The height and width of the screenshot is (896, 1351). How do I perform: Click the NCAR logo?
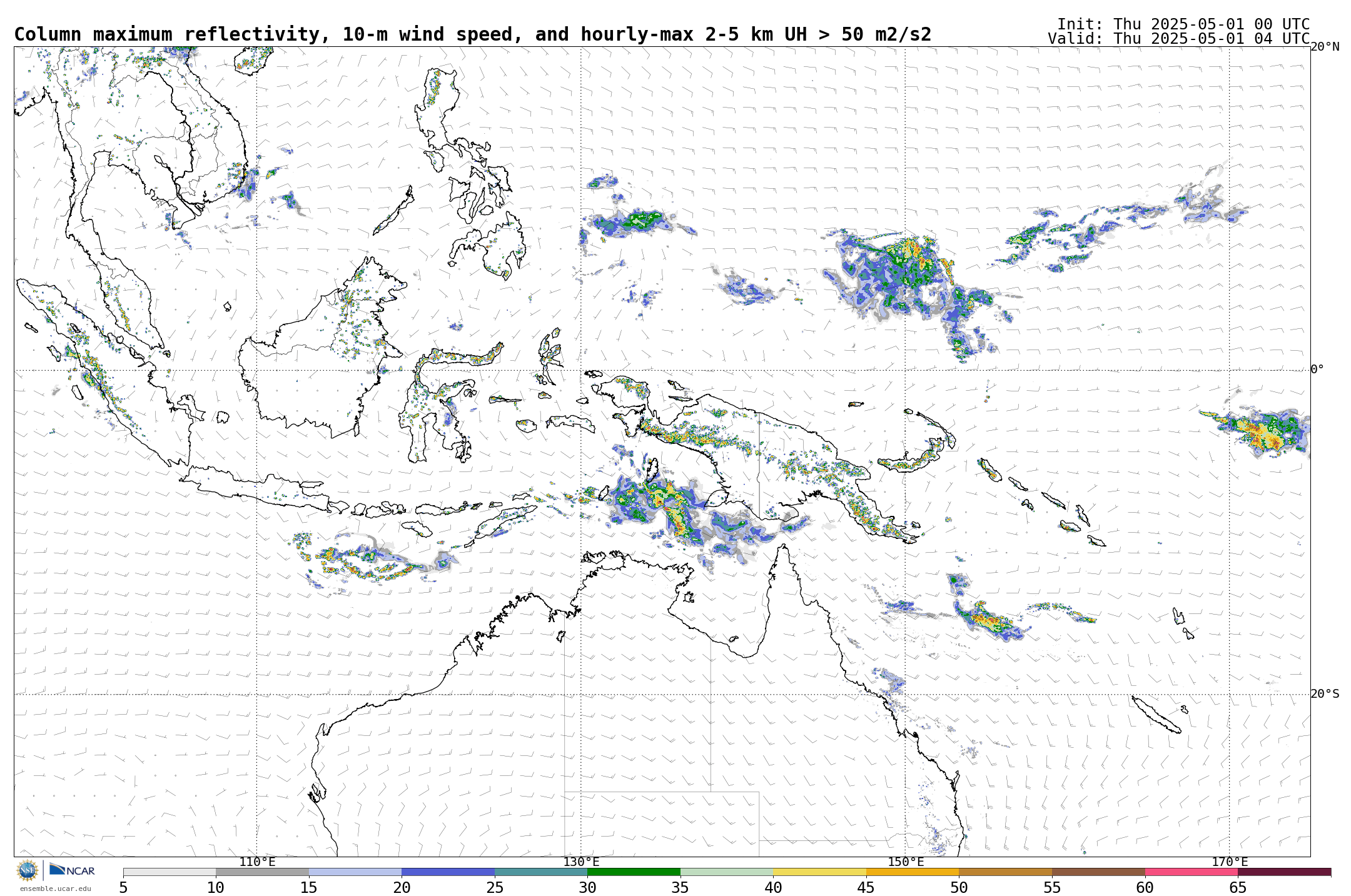pyautogui.click(x=72, y=870)
